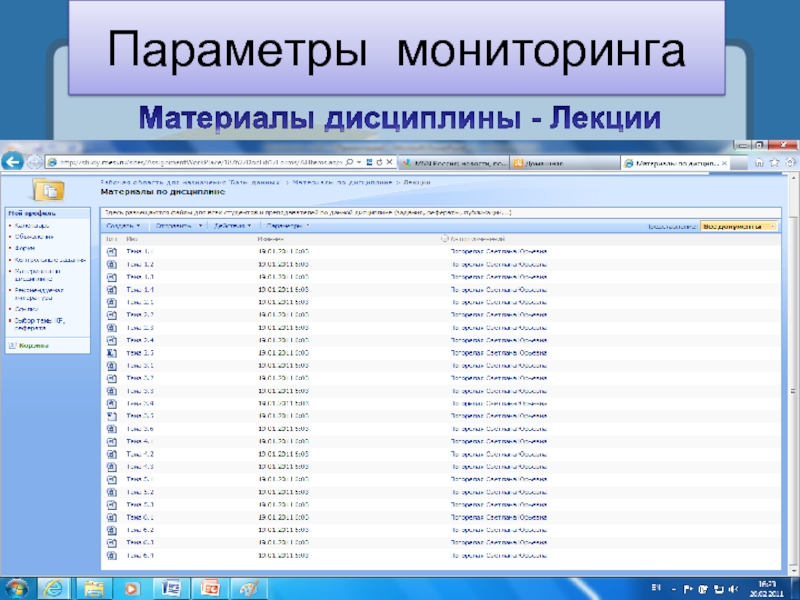
Task: Open the Paint icon on taskbar
Action: [x=249, y=589]
